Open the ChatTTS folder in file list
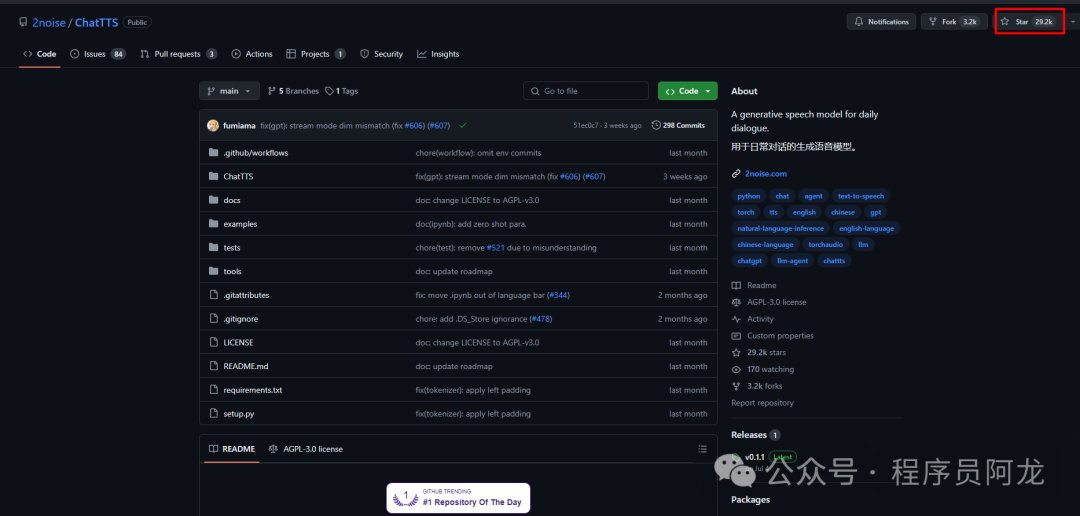Viewport: 1080px width, 516px height. 238,176
